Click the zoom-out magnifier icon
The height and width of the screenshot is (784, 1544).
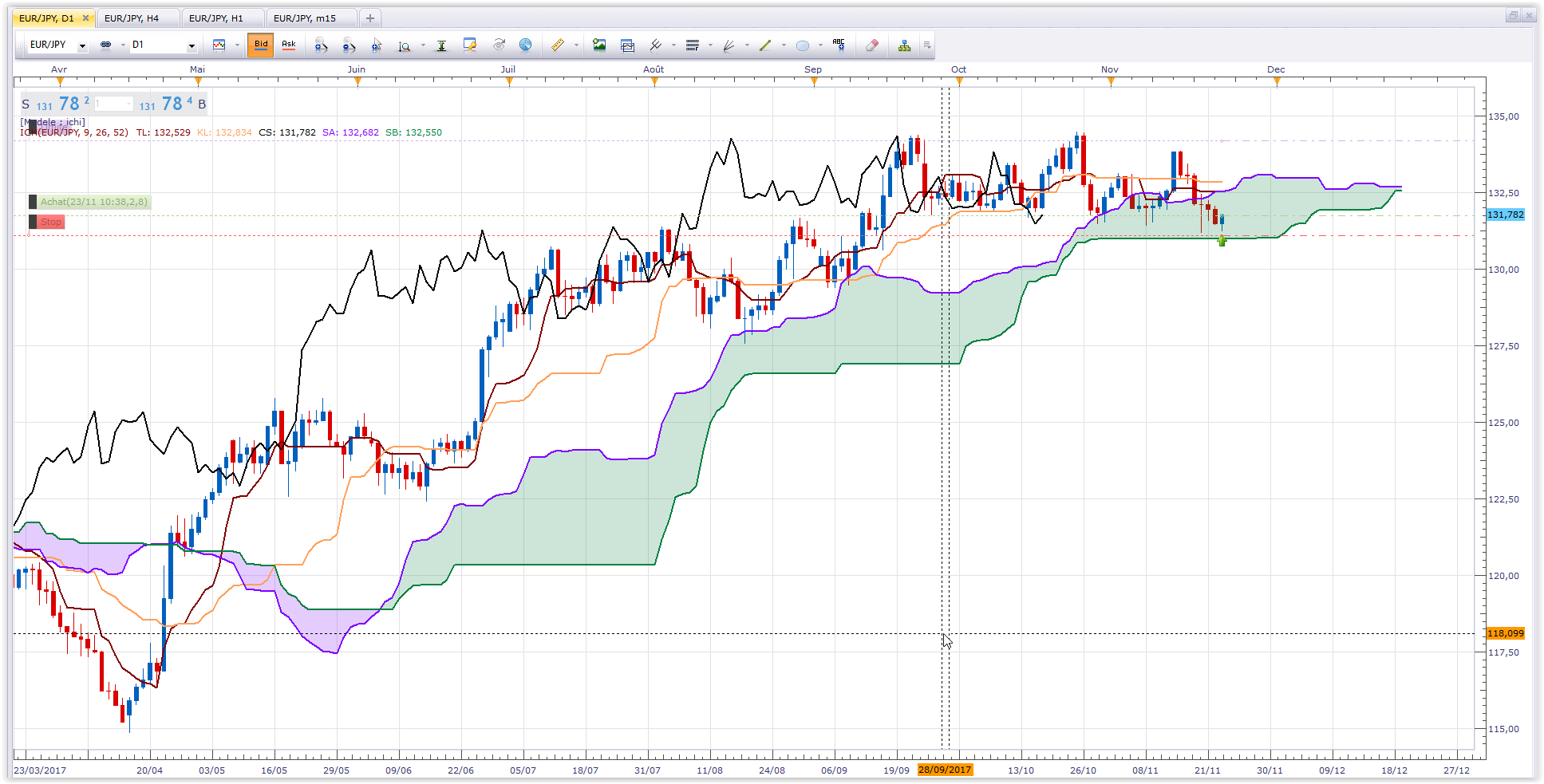point(349,45)
